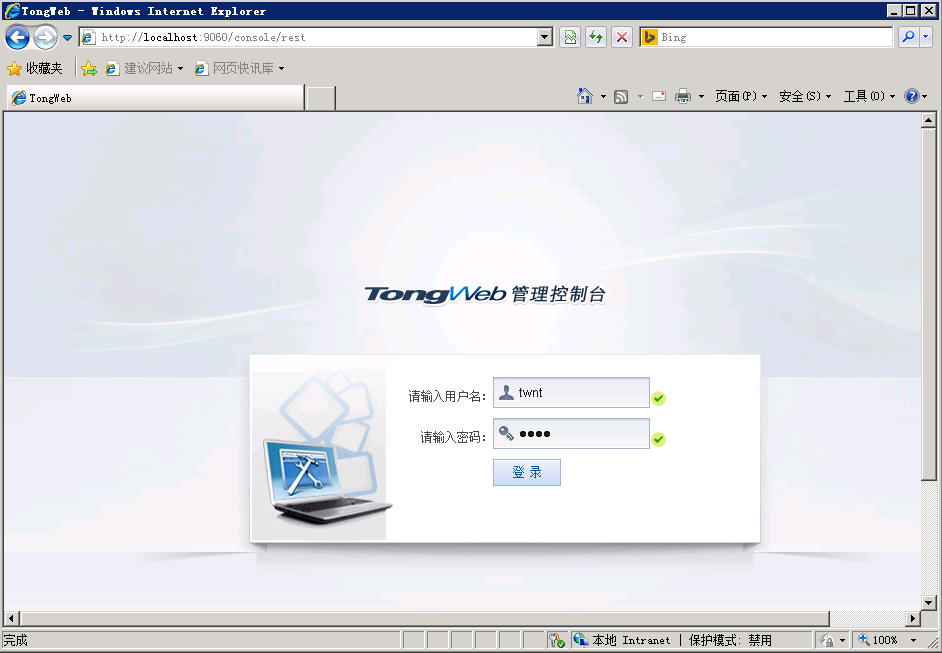Open the search provider dropdown arrow
This screenshot has width=942, height=653.
925,37
